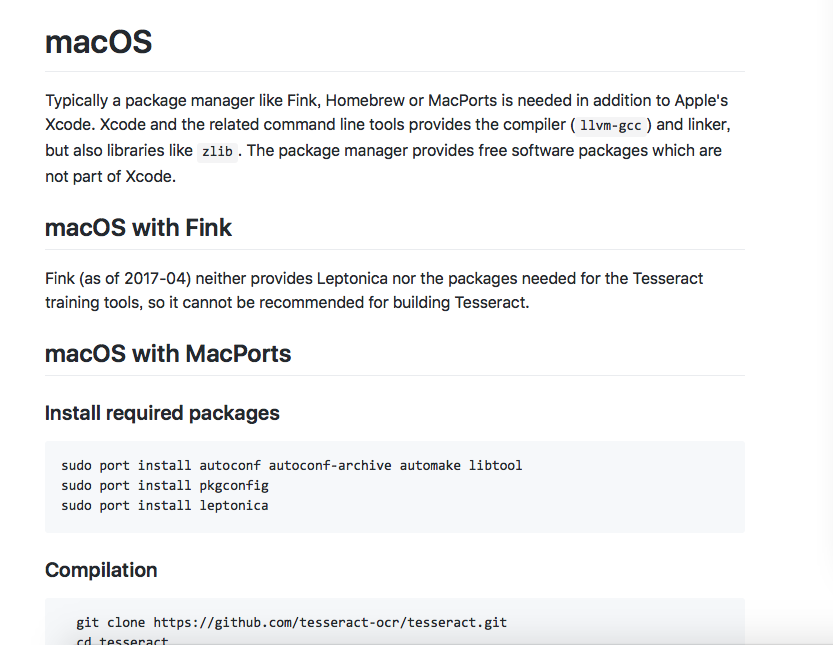The image size is (833, 645).
Task: Click the github.com tesseract.git URL
Action: click(330, 623)
